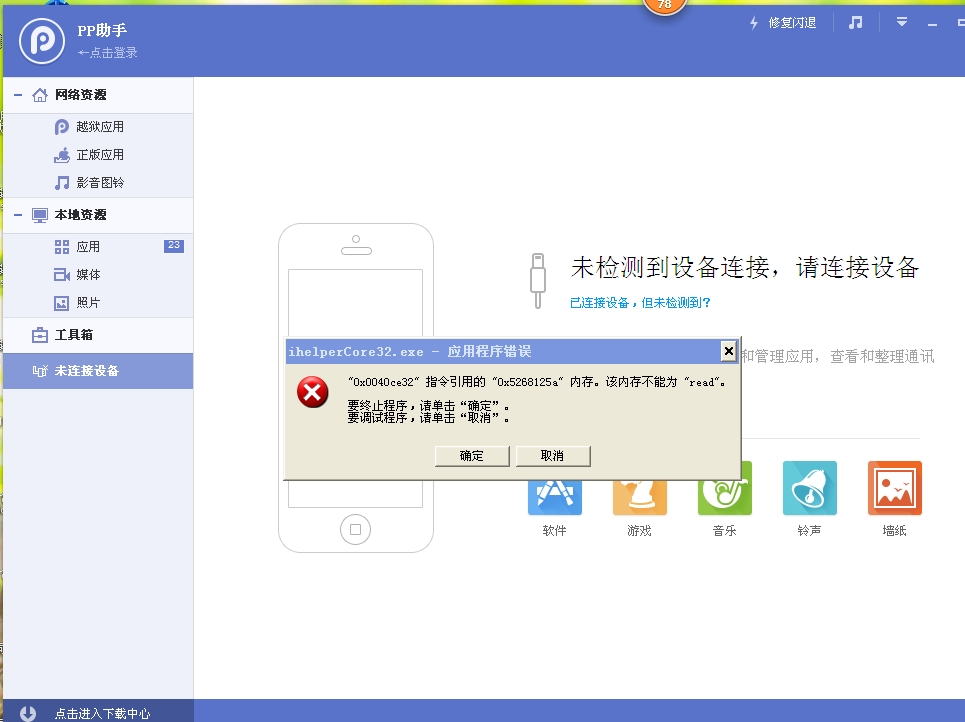Viewport: 965px width, 722px height.
Task: Select the 未连接设备 tab
Action: click(98, 371)
